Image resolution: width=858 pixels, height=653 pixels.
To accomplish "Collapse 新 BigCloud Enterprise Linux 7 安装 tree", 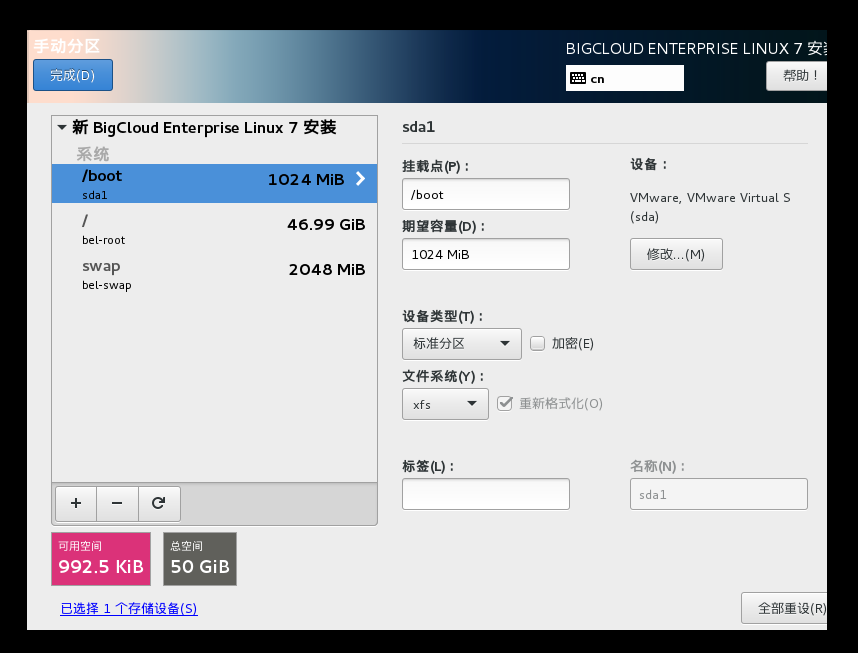I will click(x=62, y=127).
